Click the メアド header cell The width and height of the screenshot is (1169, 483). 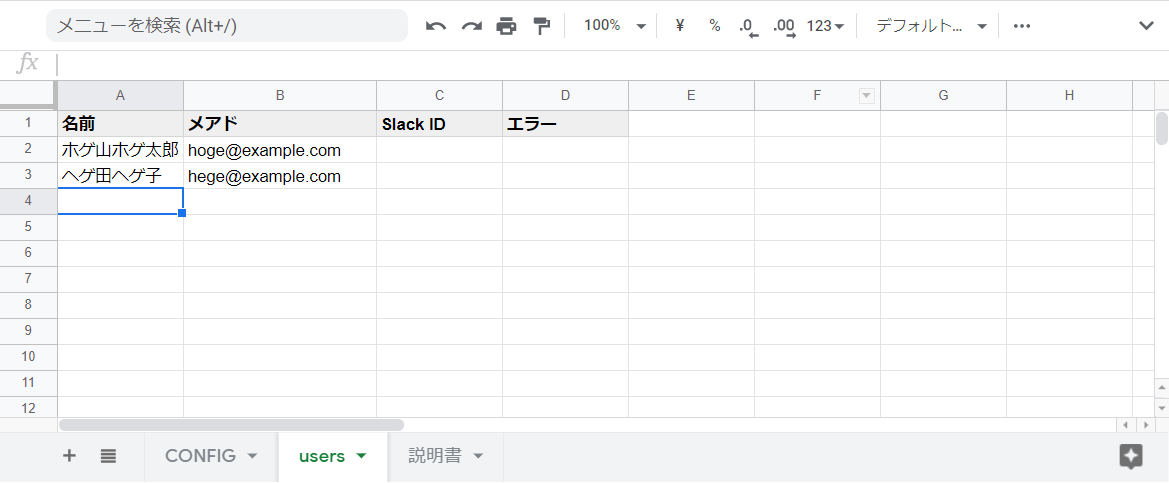tap(280, 124)
